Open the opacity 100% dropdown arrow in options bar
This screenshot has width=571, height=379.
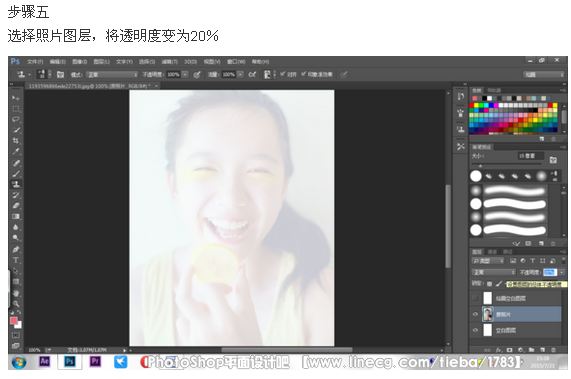[x=185, y=74]
